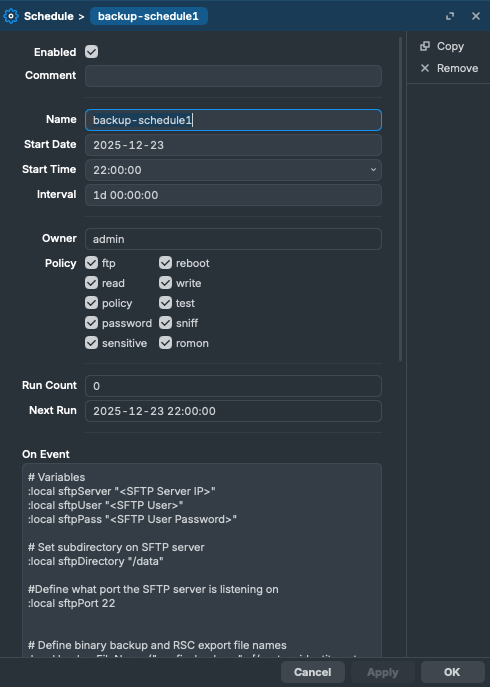Click into the Comment input field

click(x=233, y=76)
